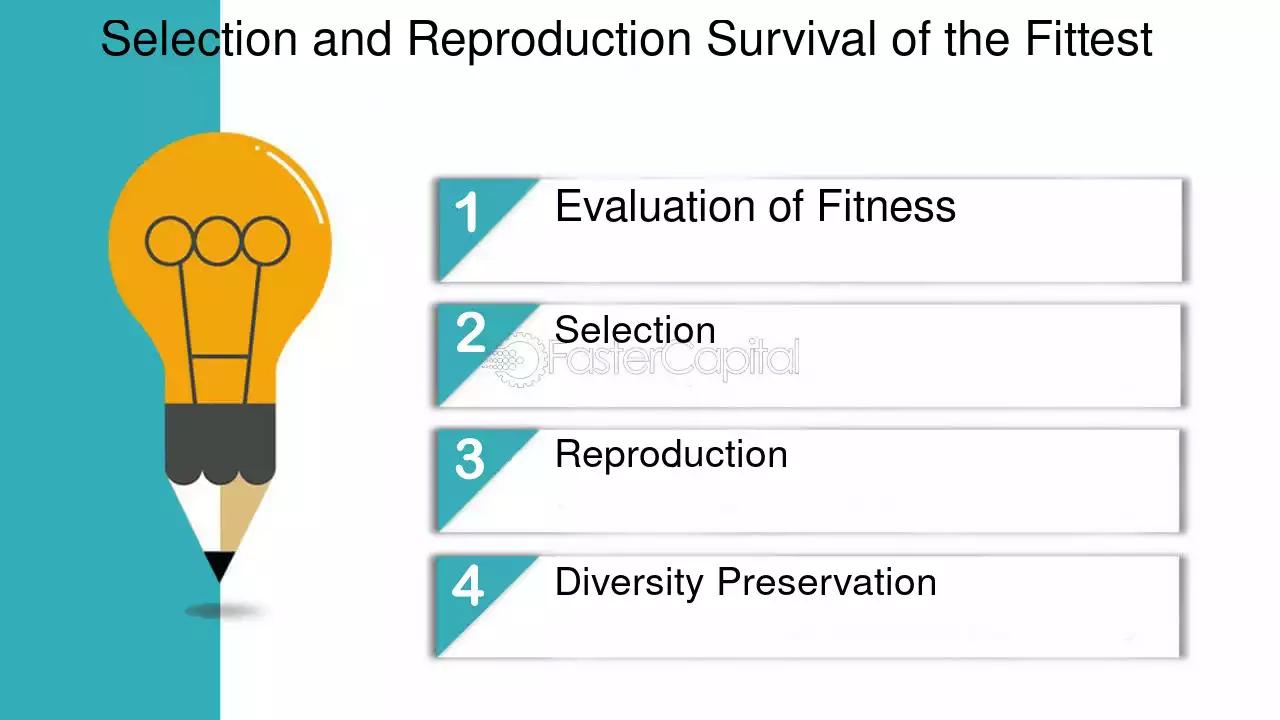Image resolution: width=1280 pixels, height=720 pixels.
Task: Click the empty right side of box 4
Action: pyautogui.click(x=1060, y=606)
